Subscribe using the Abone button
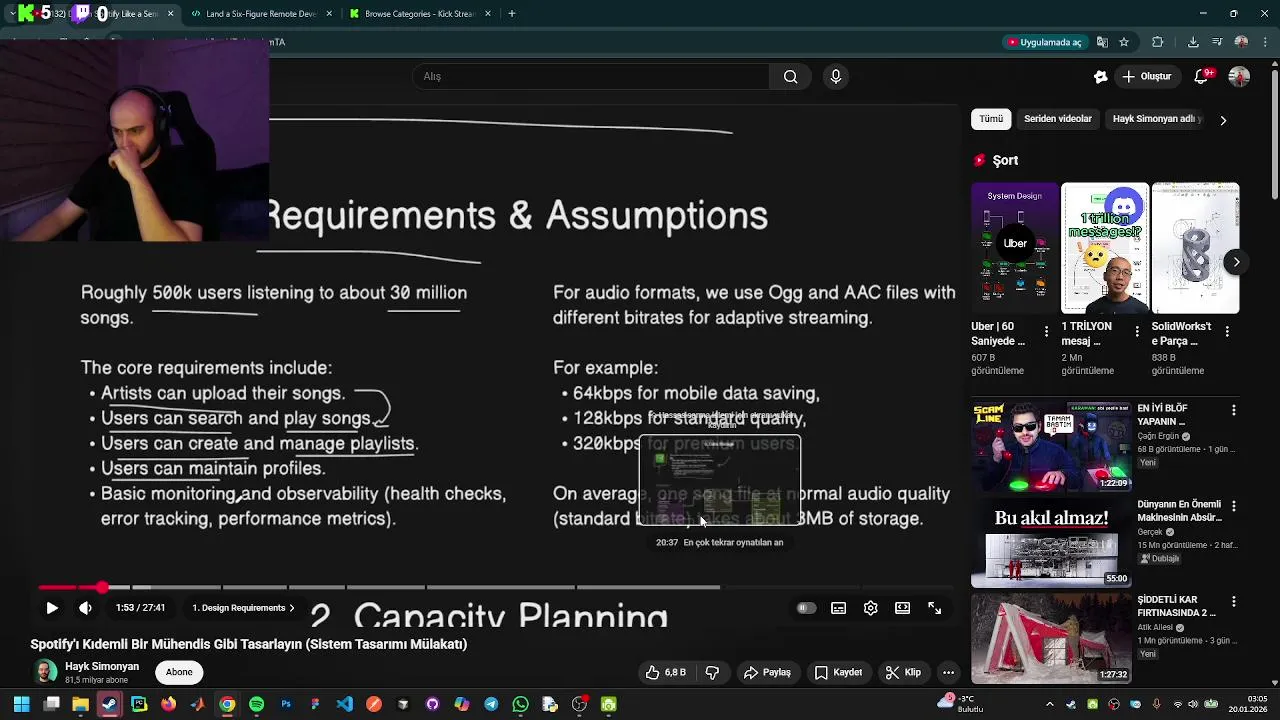The width and height of the screenshot is (1280, 720). 179,672
